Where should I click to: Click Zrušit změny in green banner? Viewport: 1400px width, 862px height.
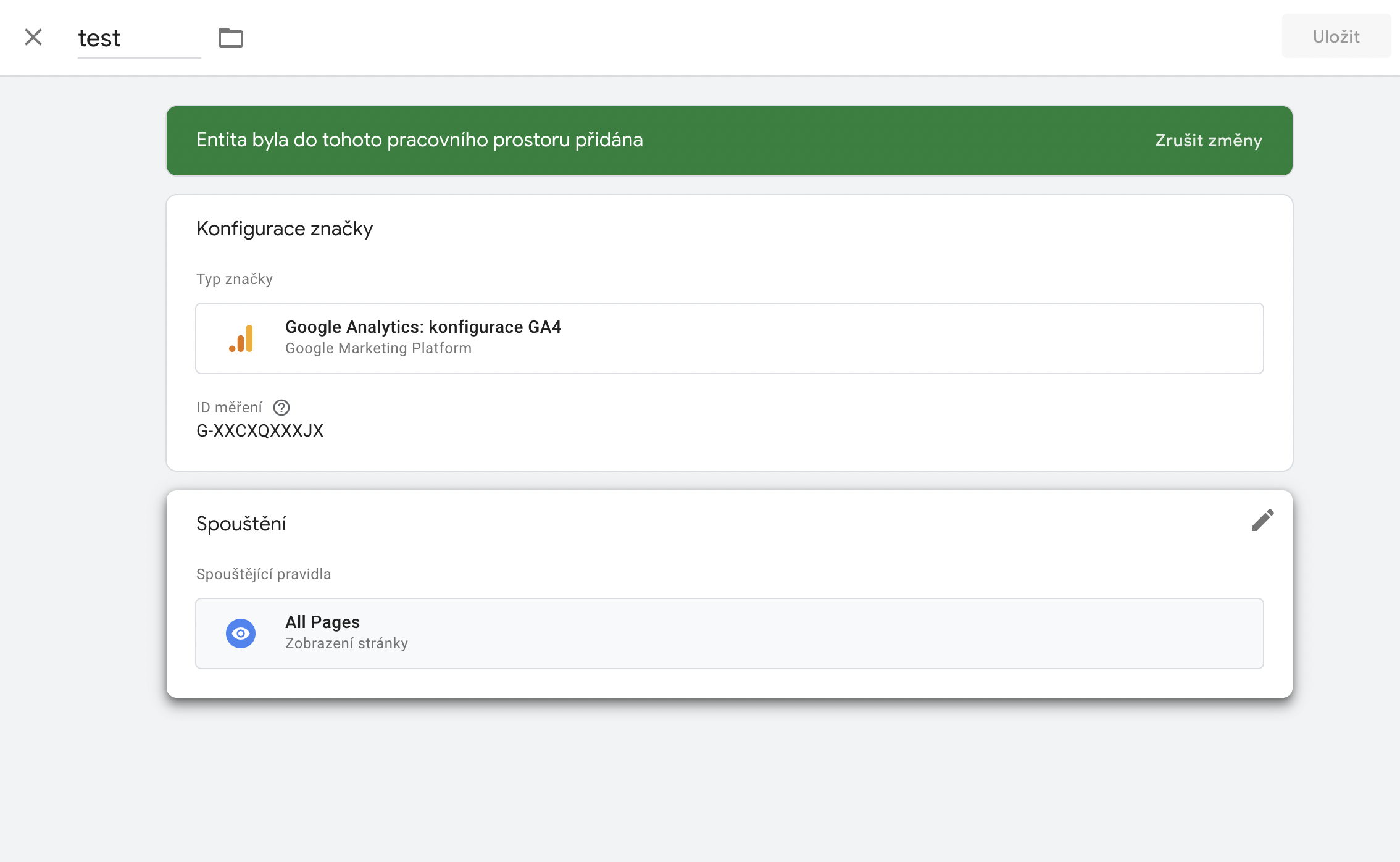click(1208, 140)
